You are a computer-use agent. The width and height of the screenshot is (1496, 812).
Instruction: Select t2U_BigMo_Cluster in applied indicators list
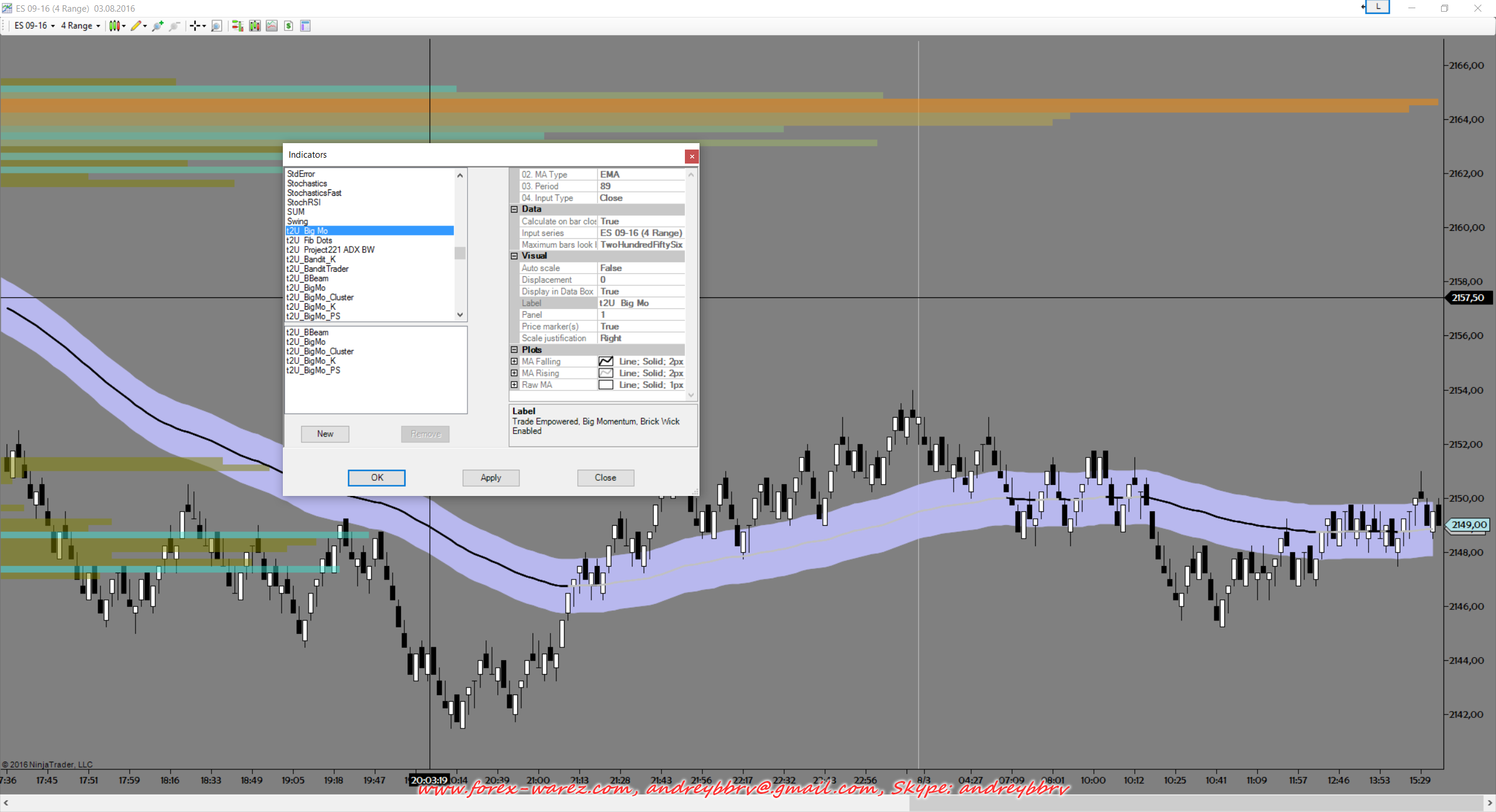(x=320, y=351)
